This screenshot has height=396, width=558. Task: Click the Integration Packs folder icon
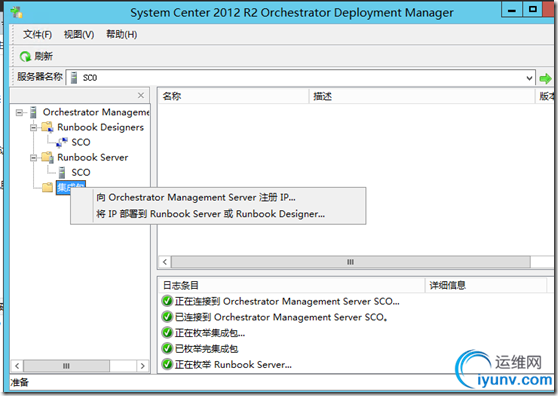click(x=47, y=187)
